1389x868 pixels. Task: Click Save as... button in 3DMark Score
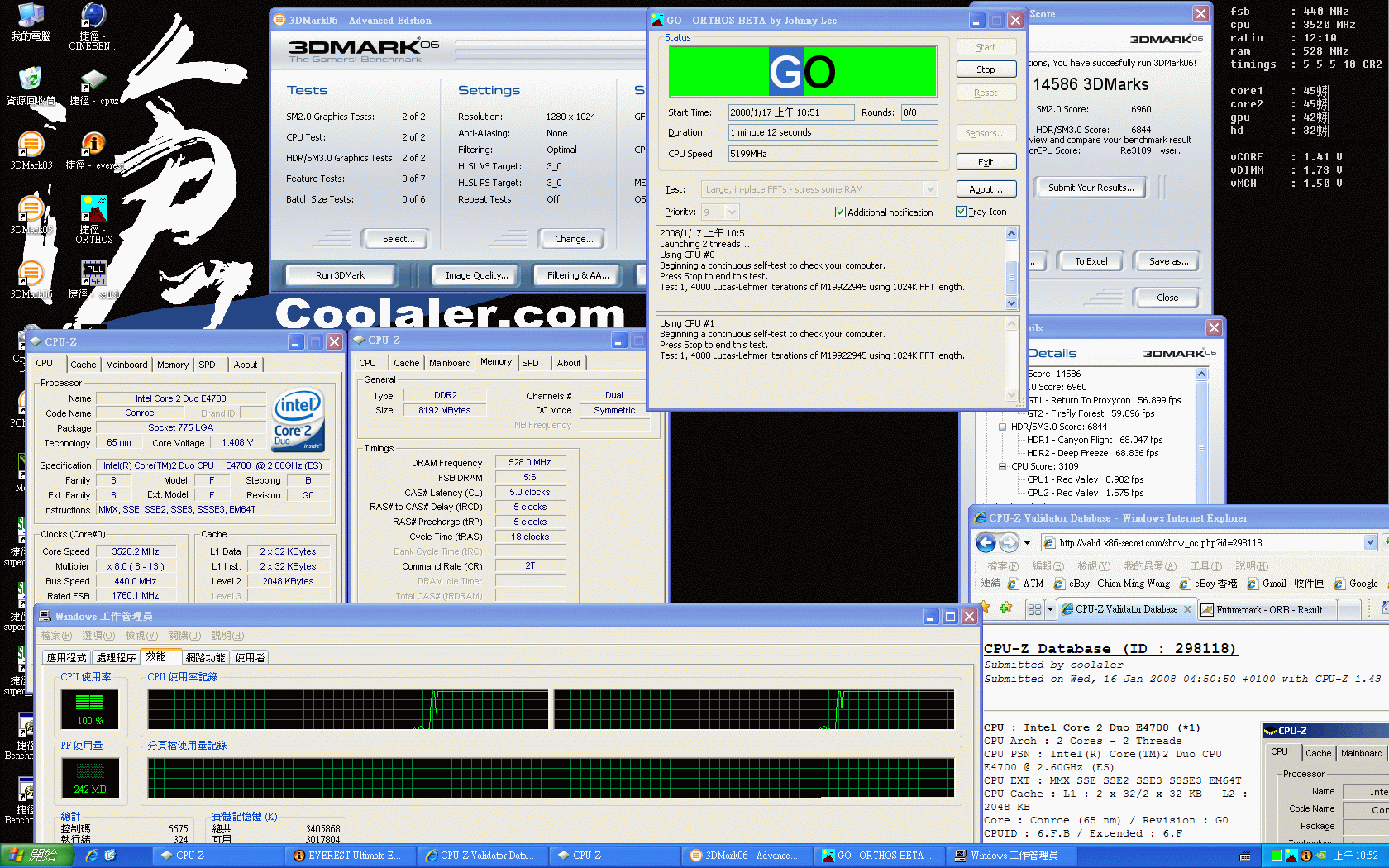(x=1168, y=261)
